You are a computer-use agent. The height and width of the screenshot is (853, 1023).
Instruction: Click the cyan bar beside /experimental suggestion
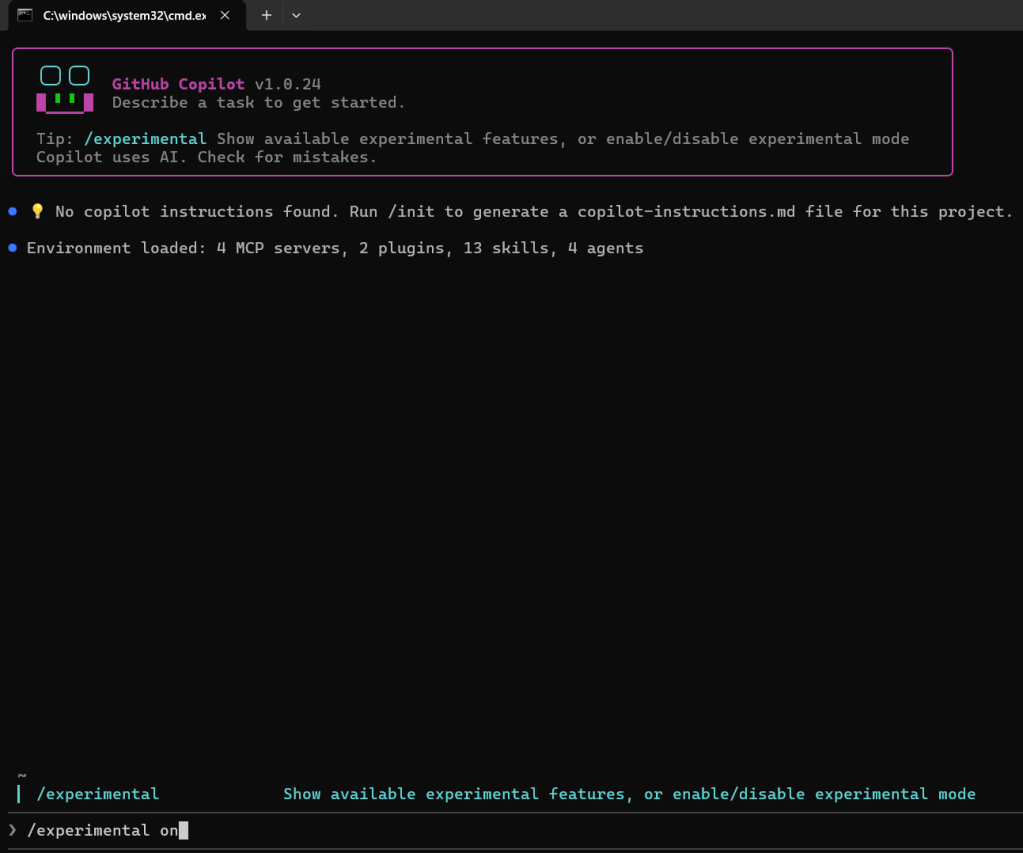coord(19,794)
